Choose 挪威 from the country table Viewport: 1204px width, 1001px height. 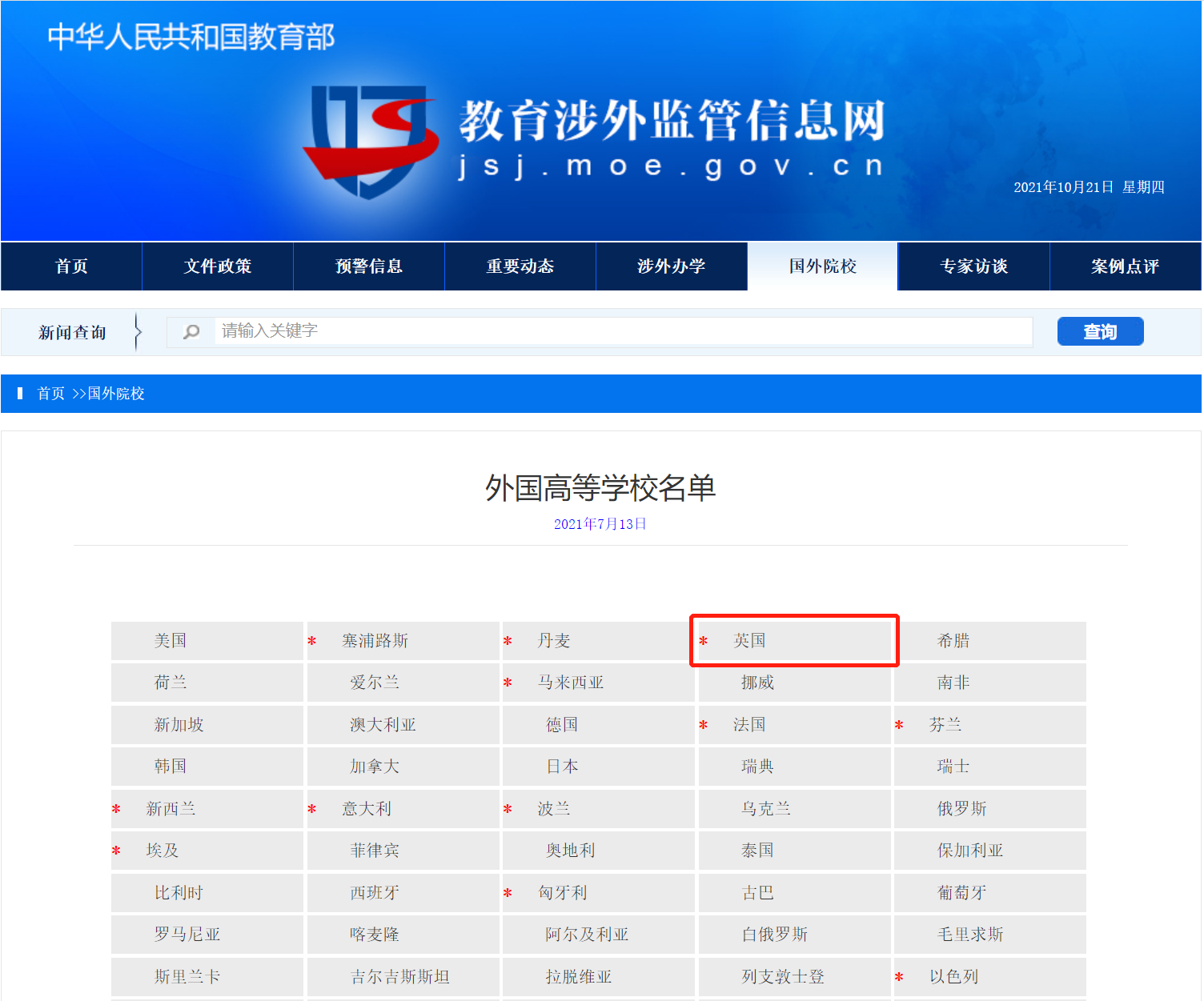pyautogui.click(x=758, y=683)
